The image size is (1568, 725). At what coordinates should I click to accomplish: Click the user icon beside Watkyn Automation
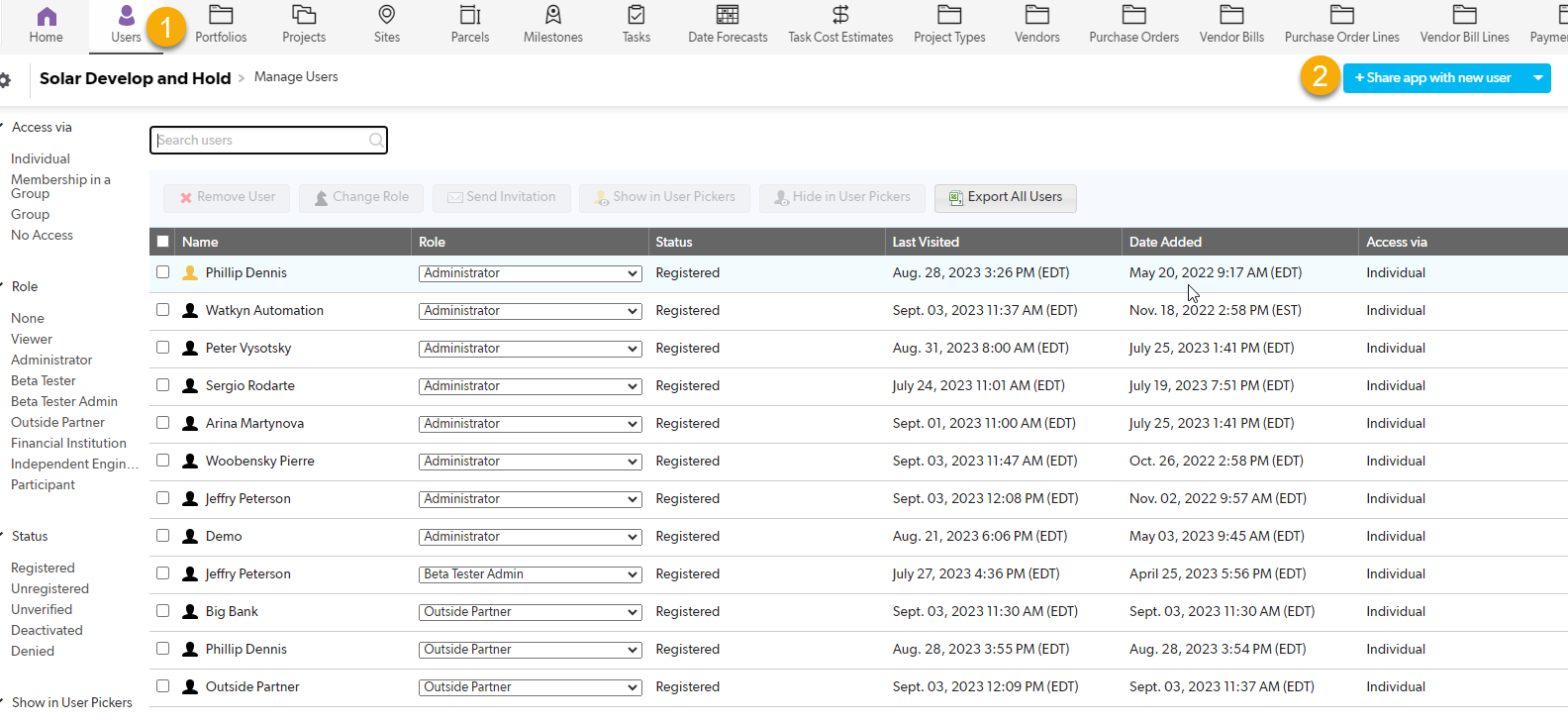[x=190, y=310]
